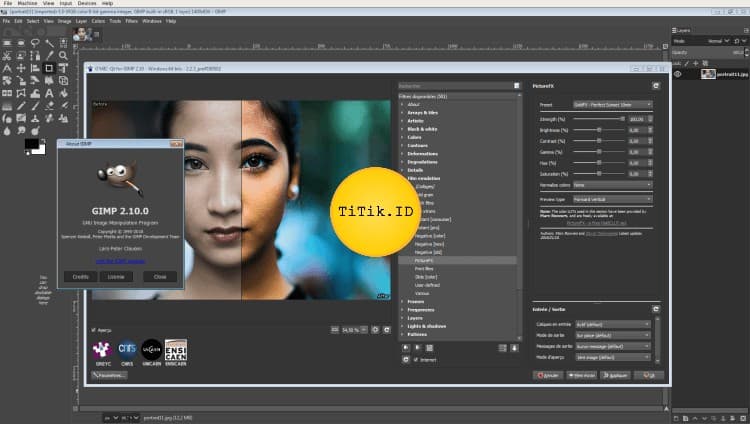Open the Preview type dropdown
The height and width of the screenshot is (424, 750).
(x=611, y=198)
